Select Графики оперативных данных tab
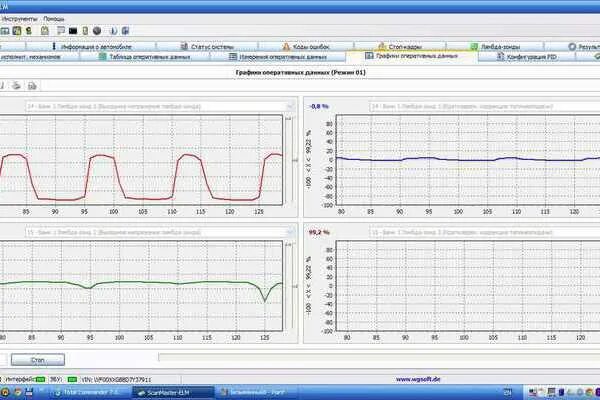 [412, 56]
